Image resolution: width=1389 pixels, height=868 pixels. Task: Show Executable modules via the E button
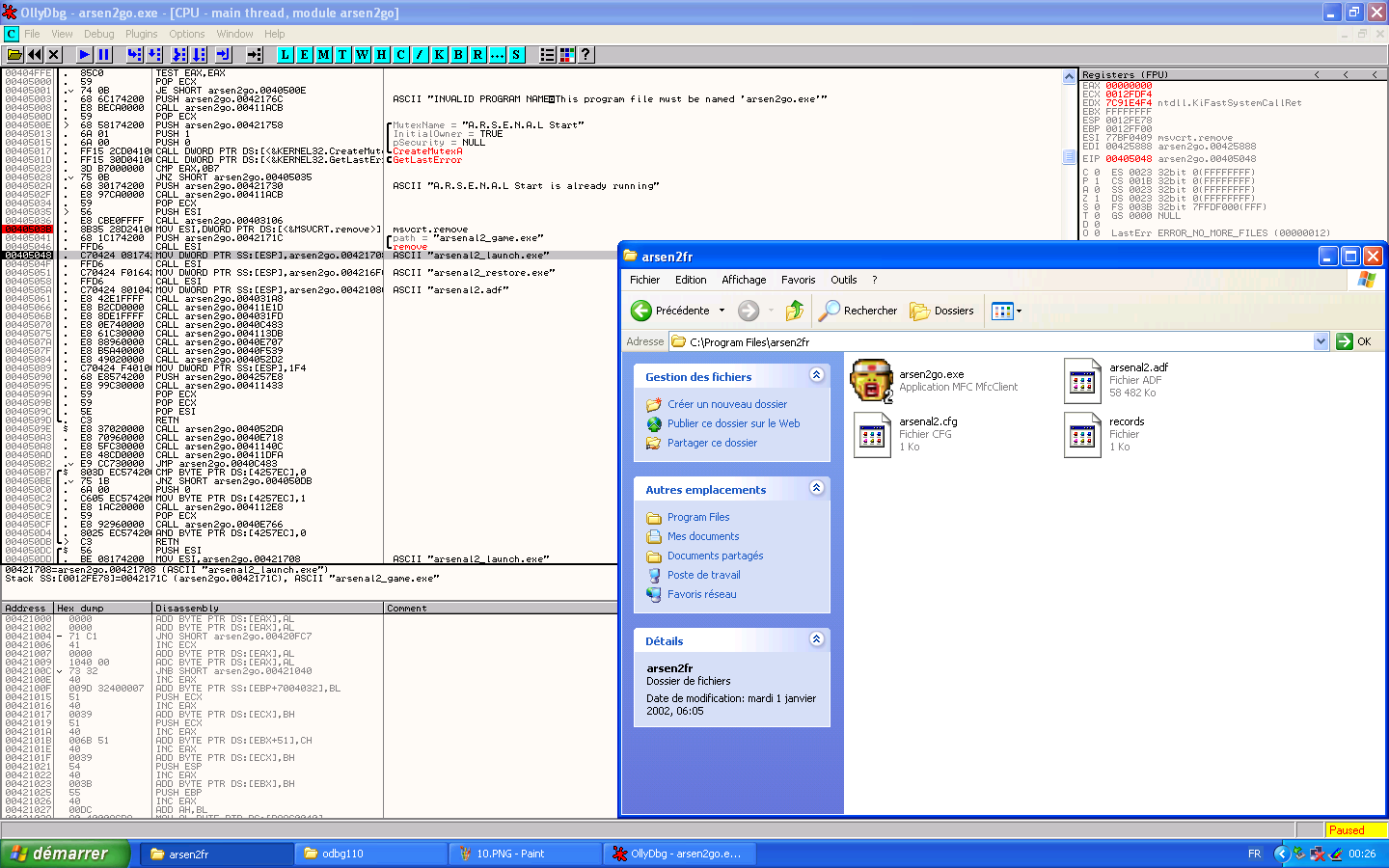304,55
